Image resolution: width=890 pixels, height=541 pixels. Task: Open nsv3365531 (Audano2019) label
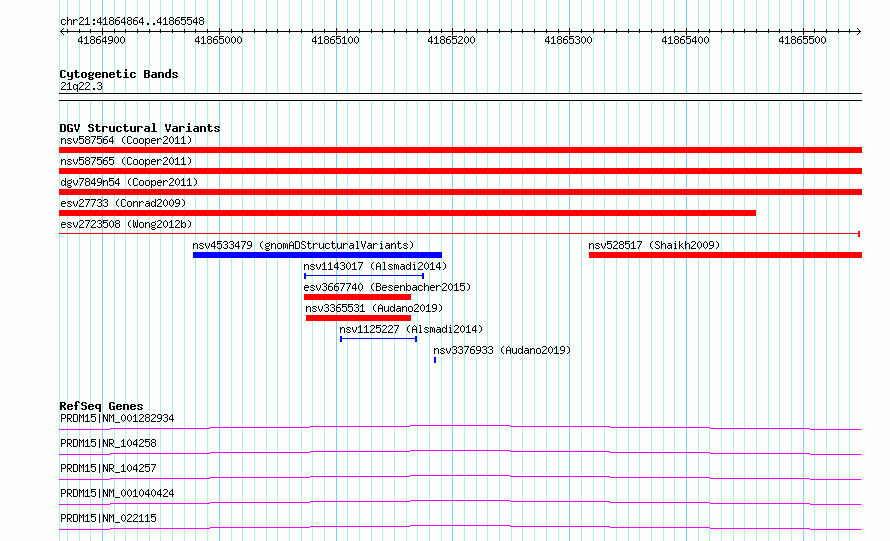[x=374, y=308]
